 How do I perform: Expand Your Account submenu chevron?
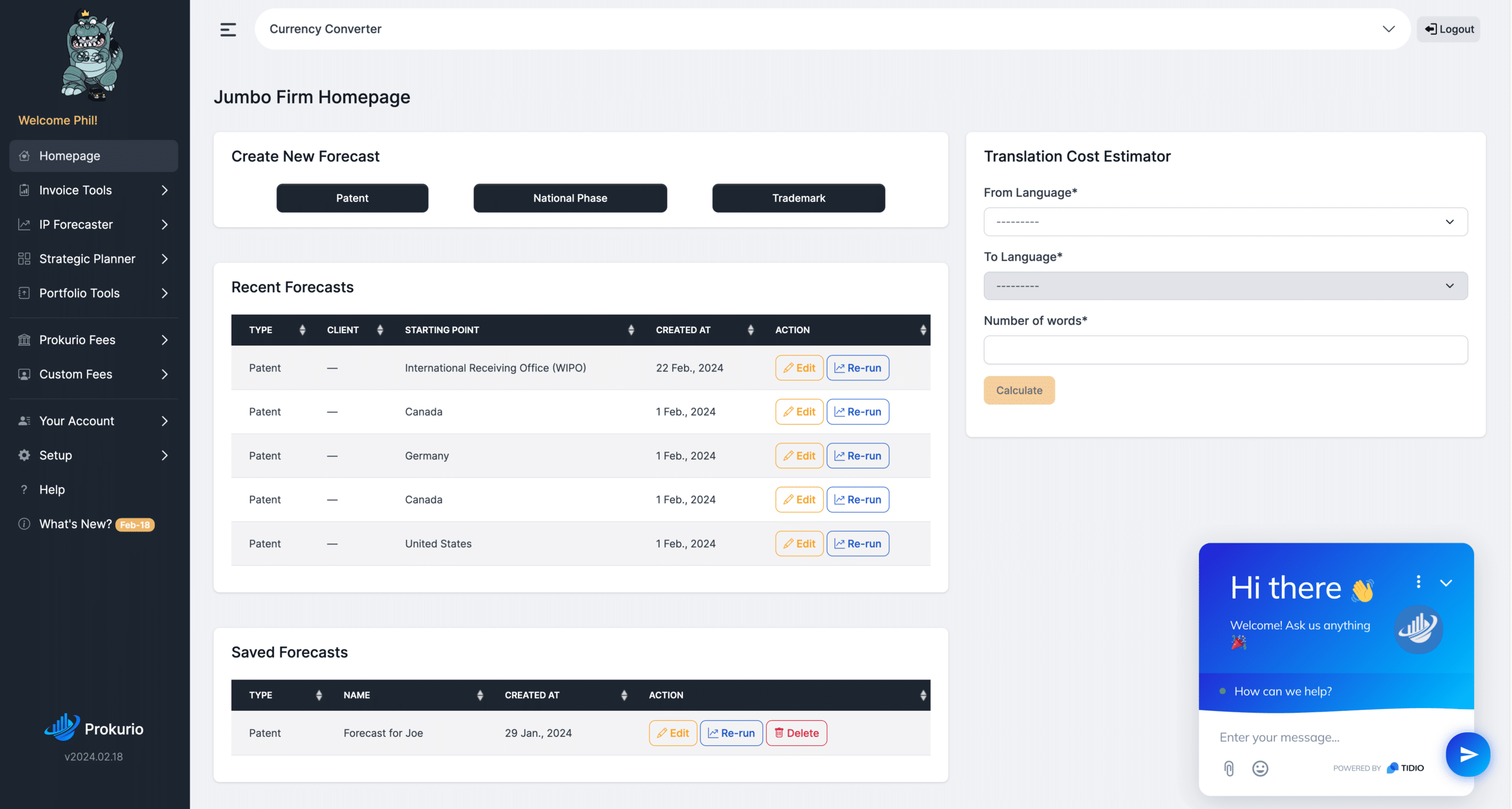pyautogui.click(x=165, y=420)
